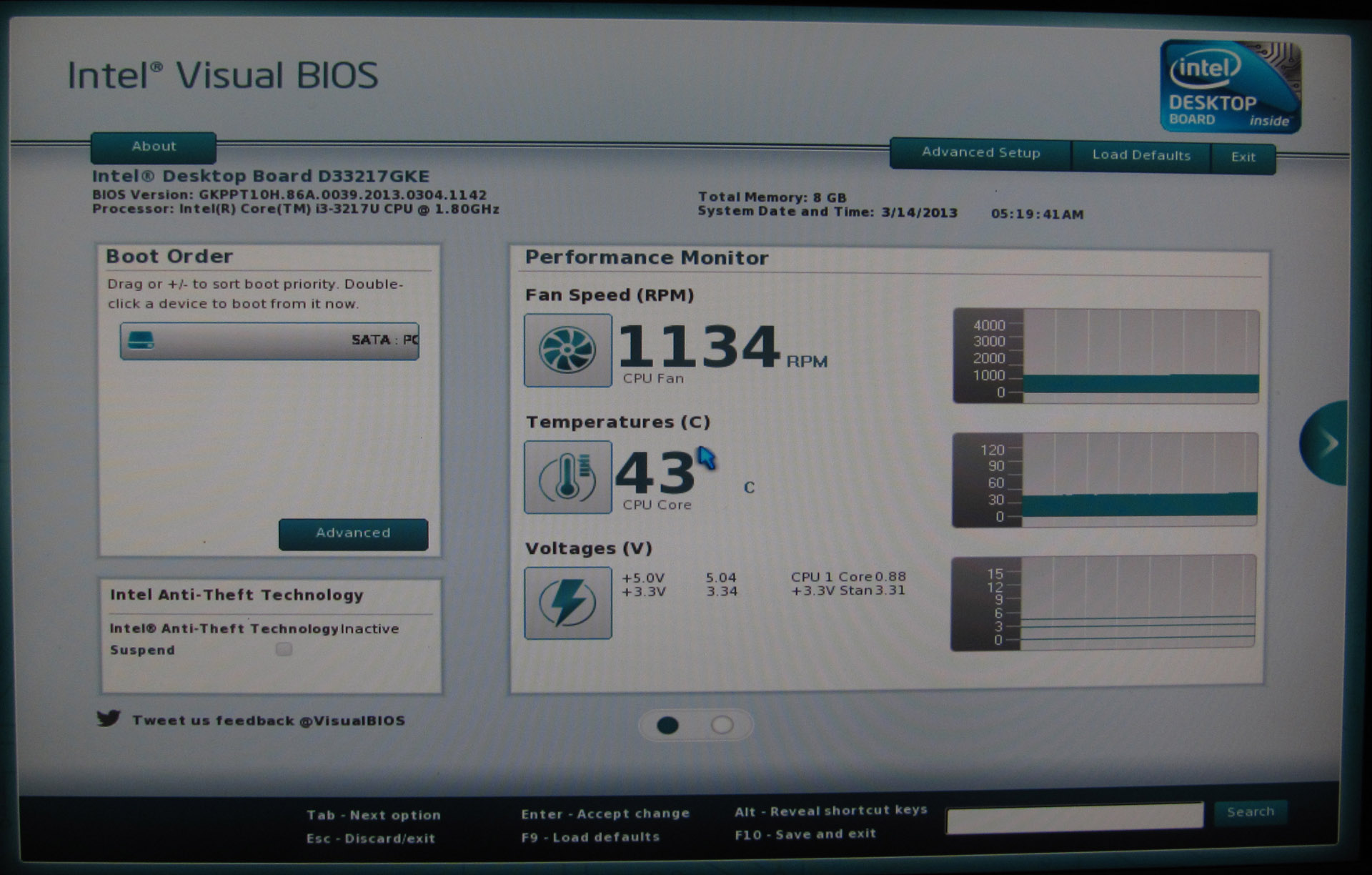Image resolution: width=1372 pixels, height=875 pixels.
Task: Click the +5.0V voltage value 5.04
Action: tap(721, 578)
